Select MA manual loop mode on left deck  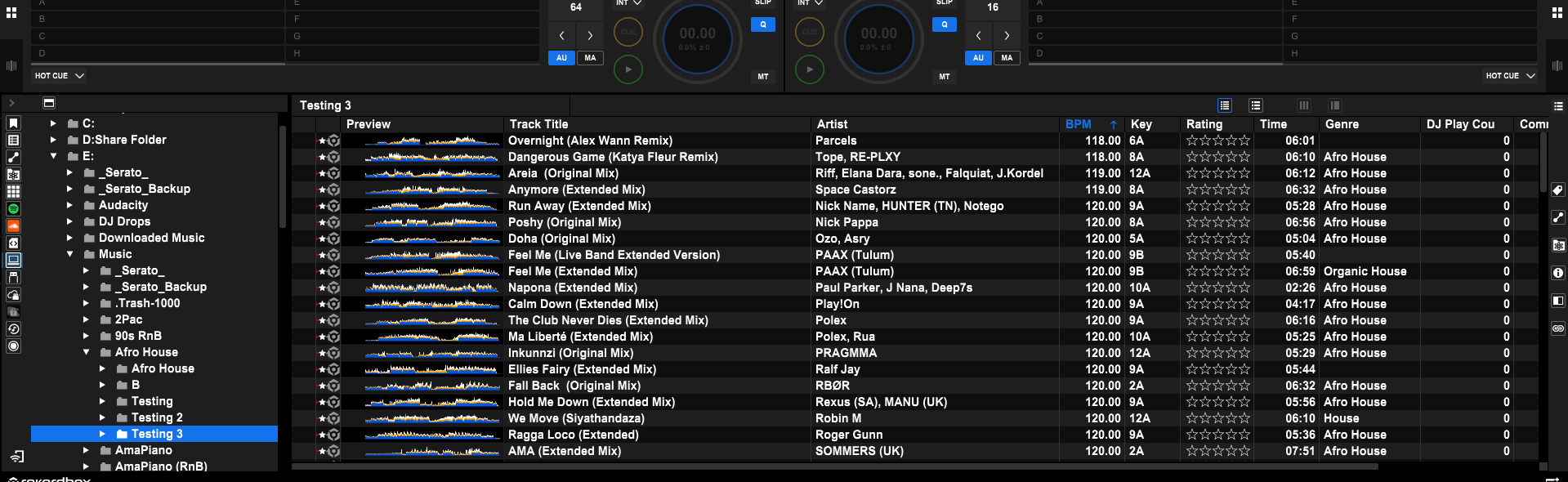[x=590, y=58]
